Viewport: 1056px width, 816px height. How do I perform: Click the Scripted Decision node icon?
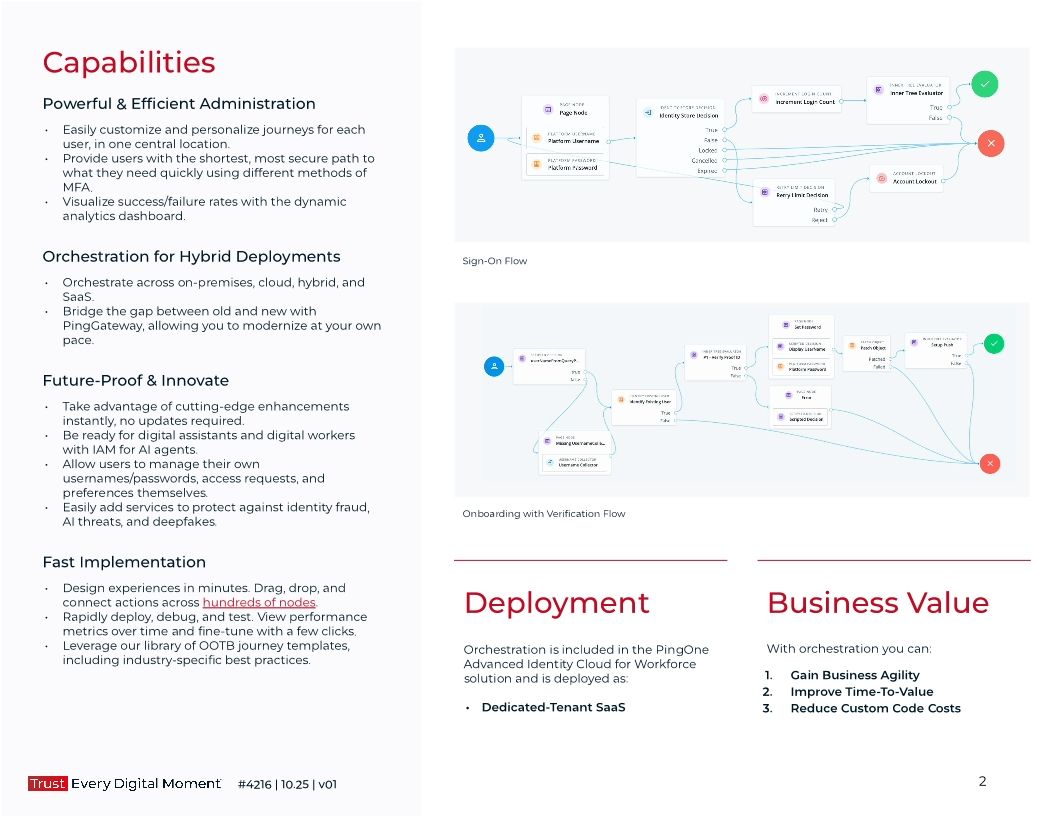[782, 417]
